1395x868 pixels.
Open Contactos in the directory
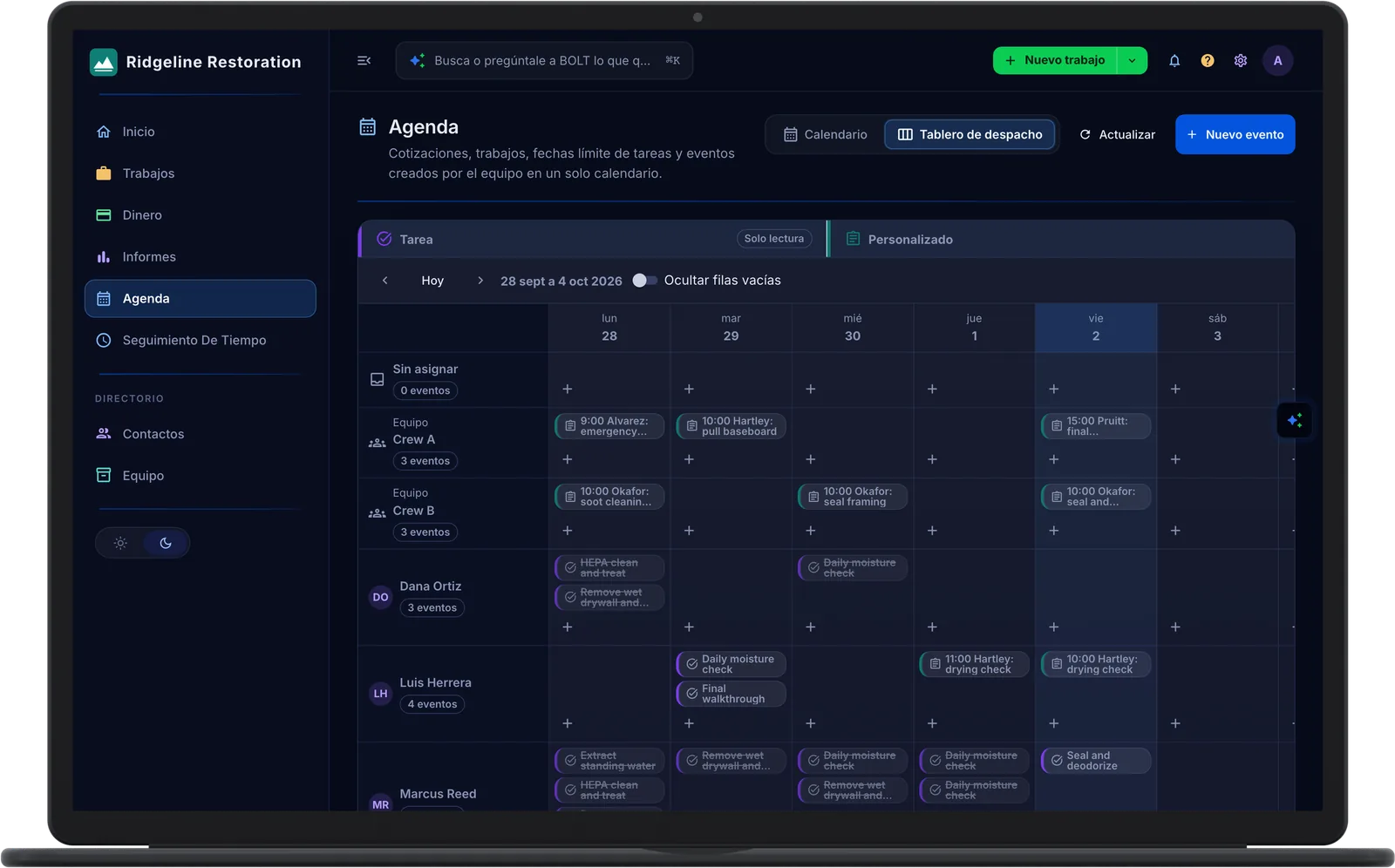coord(200,434)
